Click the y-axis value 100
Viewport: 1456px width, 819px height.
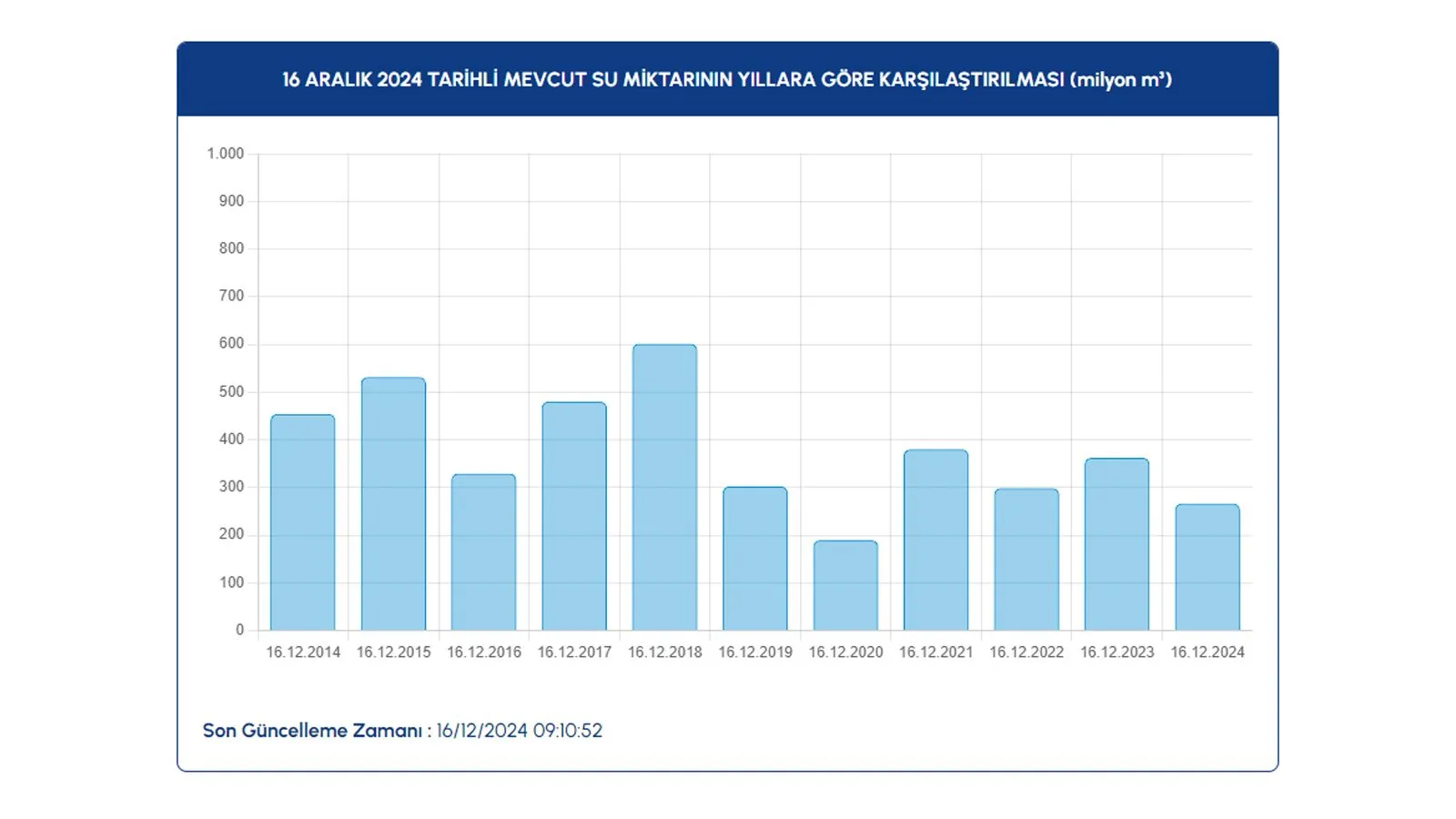(x=231, y=582)
